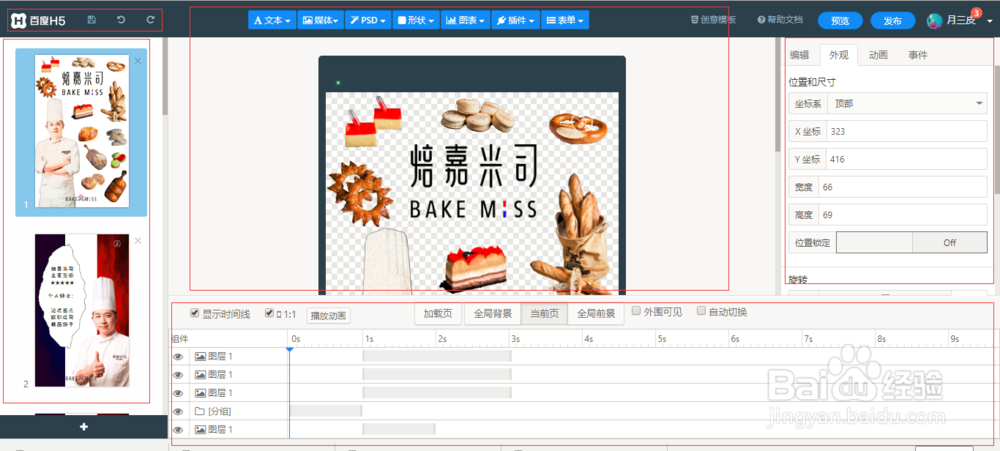Redo the last undone action

[151, 20]
